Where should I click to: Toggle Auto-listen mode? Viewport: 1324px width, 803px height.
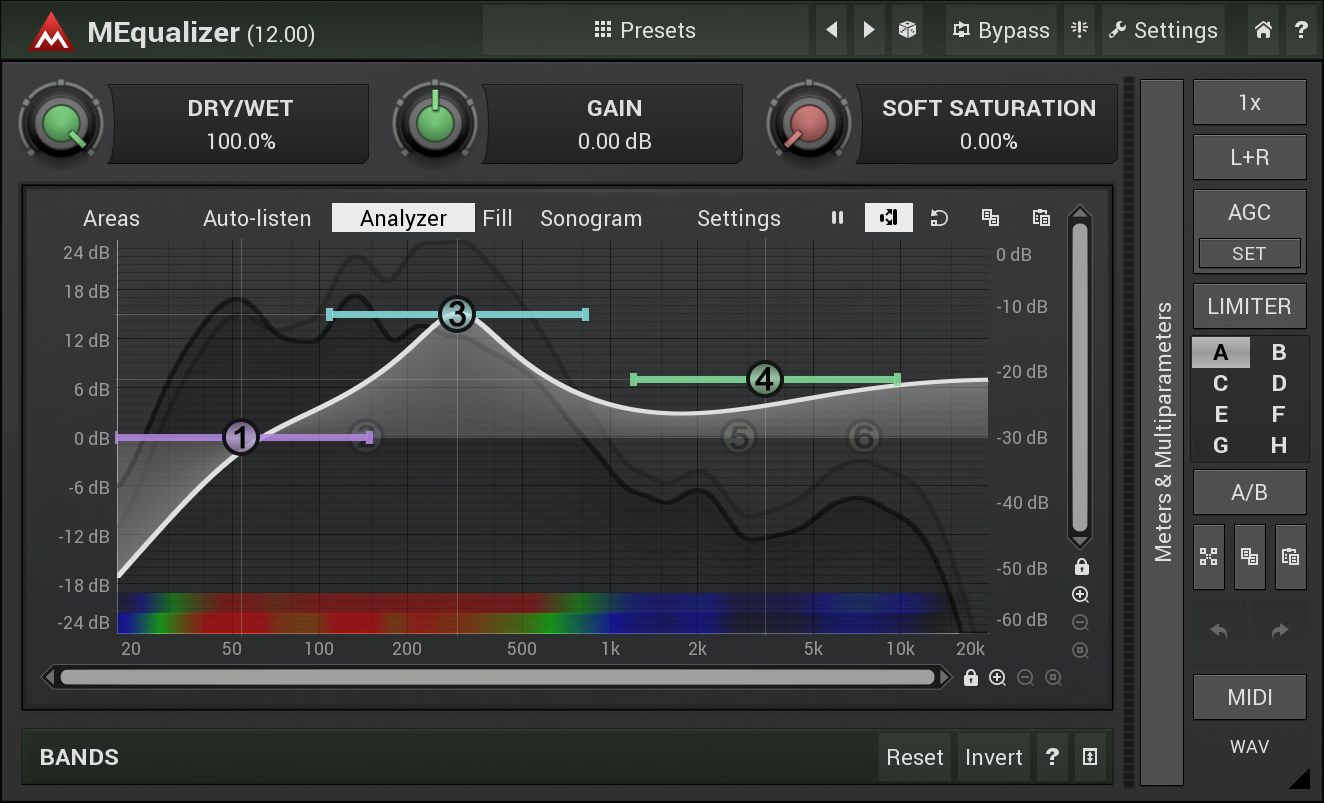tap(257, 218)
